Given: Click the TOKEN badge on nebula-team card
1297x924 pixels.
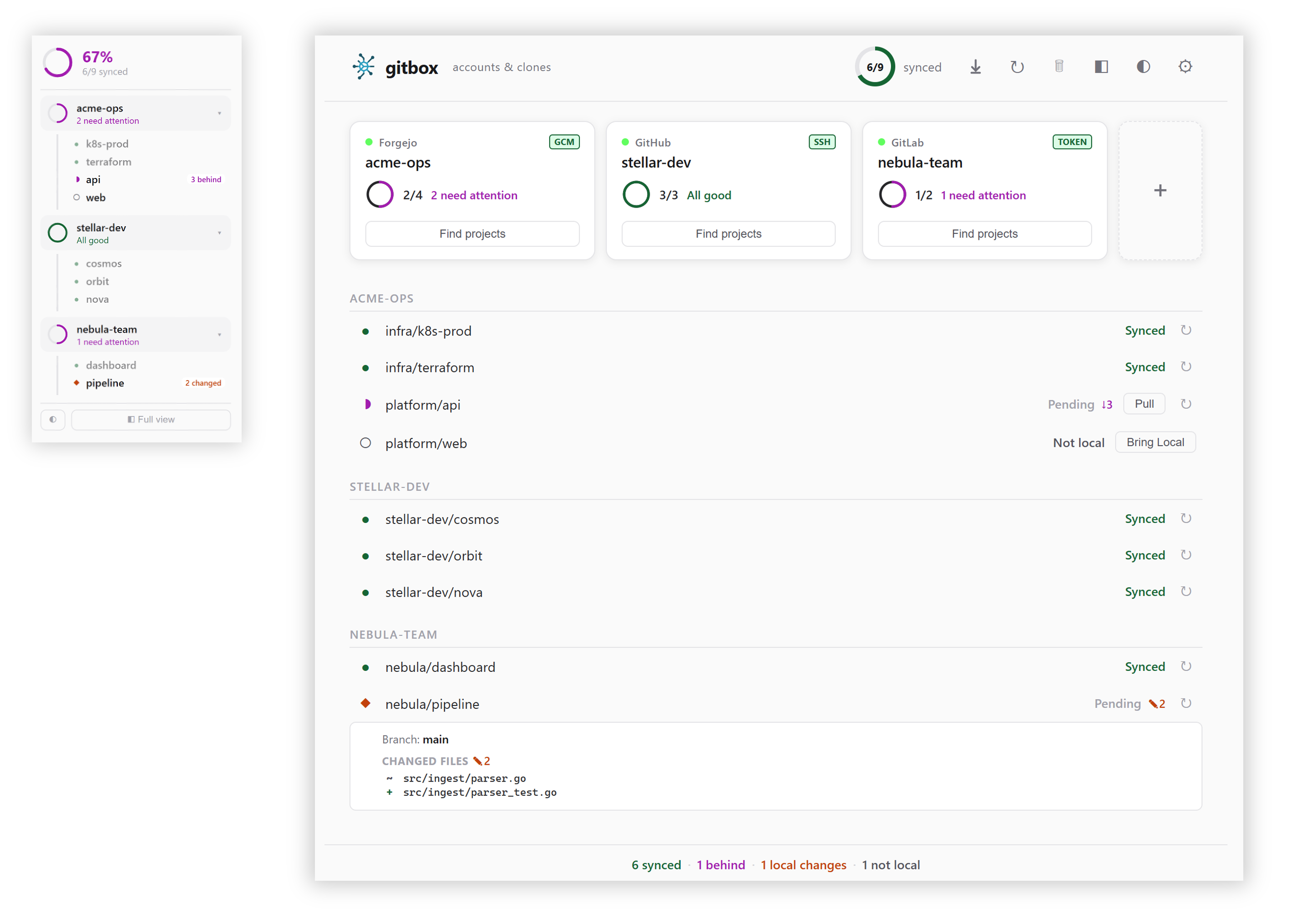Looking at the screenshot, I should 1072,142.
